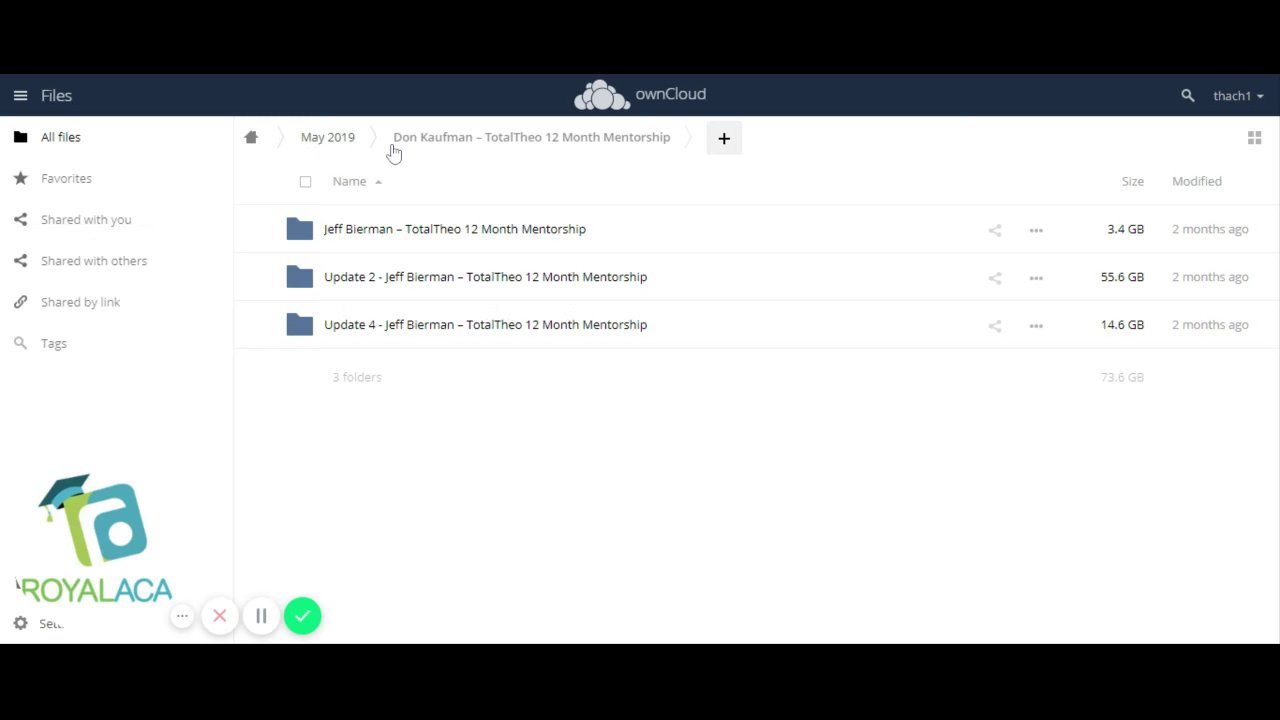Click the Shared with you share icon

click(20, 219)
